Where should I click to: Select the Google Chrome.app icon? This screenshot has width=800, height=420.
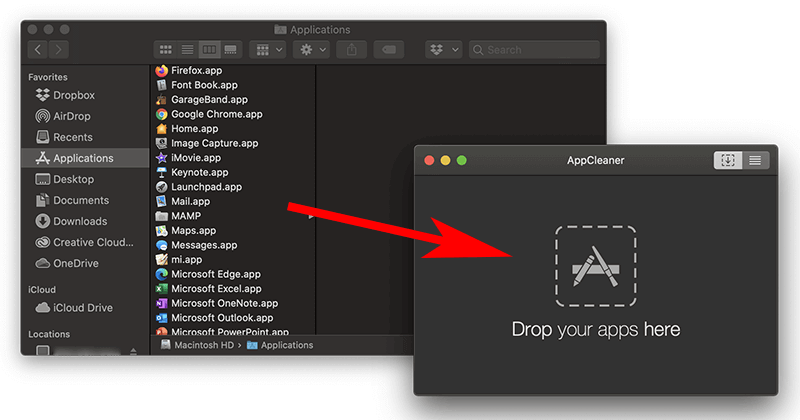162,114
